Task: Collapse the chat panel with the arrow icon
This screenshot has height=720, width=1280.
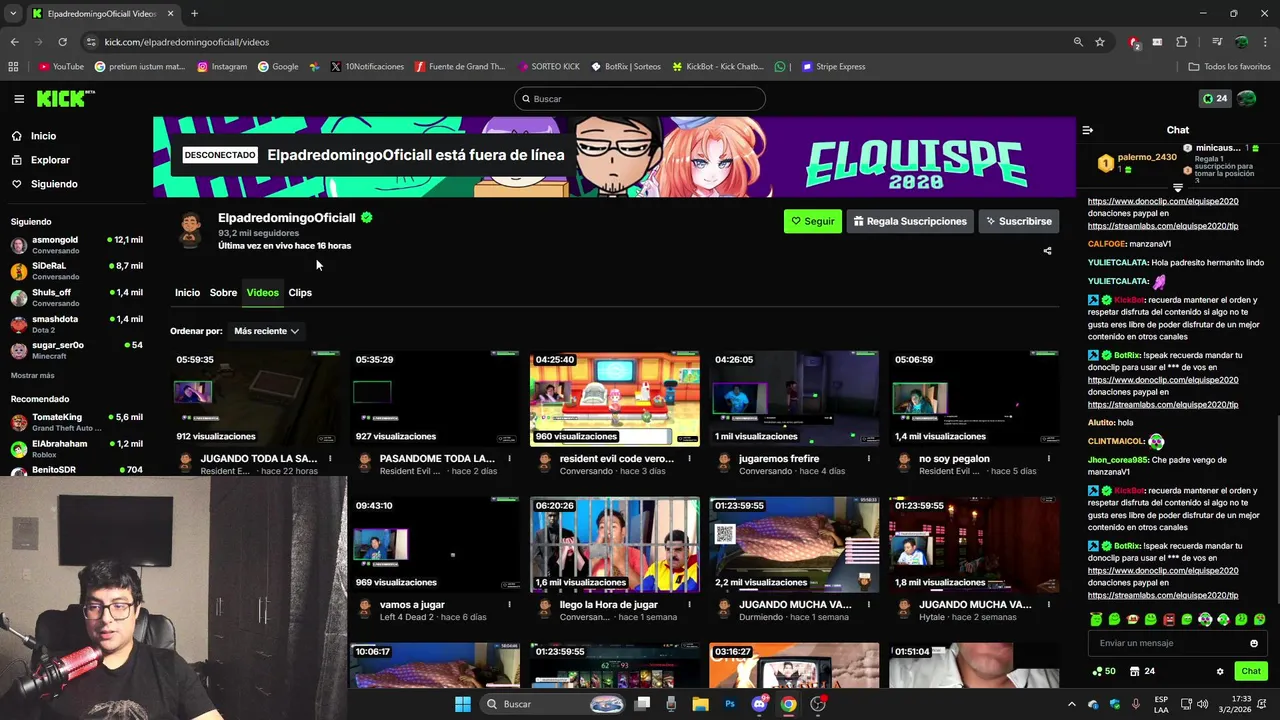Action: pos(1088,130)
